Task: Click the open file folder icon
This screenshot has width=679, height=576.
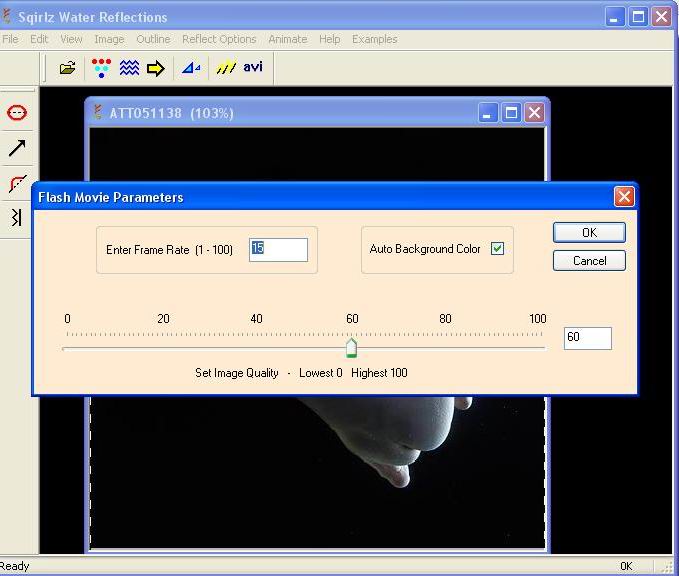Action: click(x=68, y=68)
